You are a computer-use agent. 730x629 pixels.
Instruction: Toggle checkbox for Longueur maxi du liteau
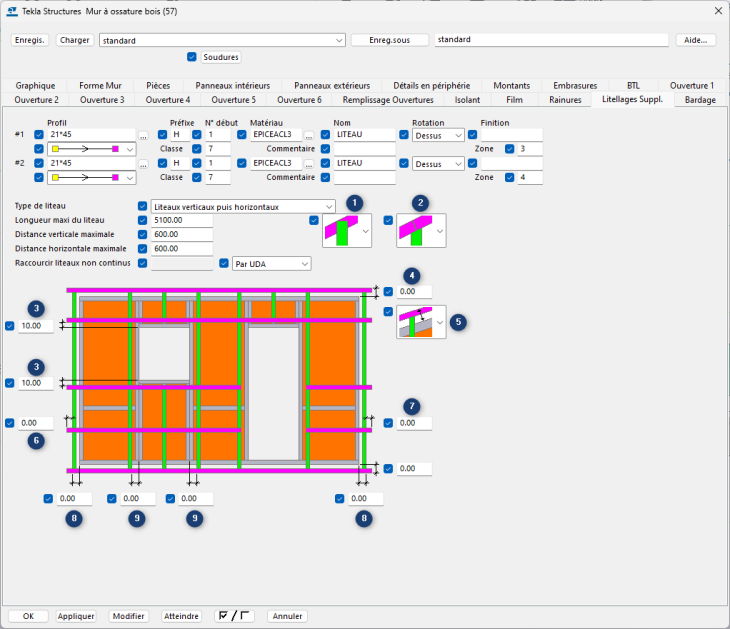[x=142, y=220]
